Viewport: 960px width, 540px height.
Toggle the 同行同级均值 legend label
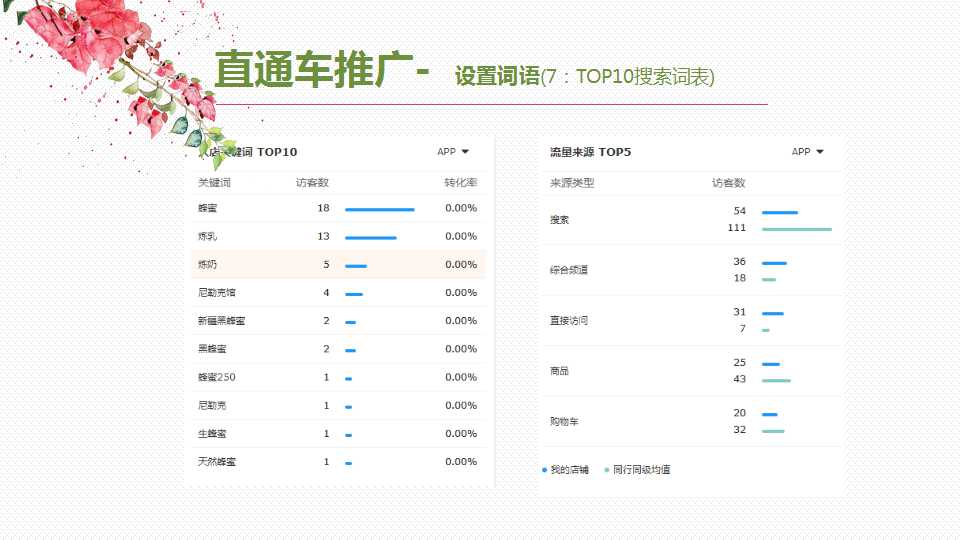(641, 470)
